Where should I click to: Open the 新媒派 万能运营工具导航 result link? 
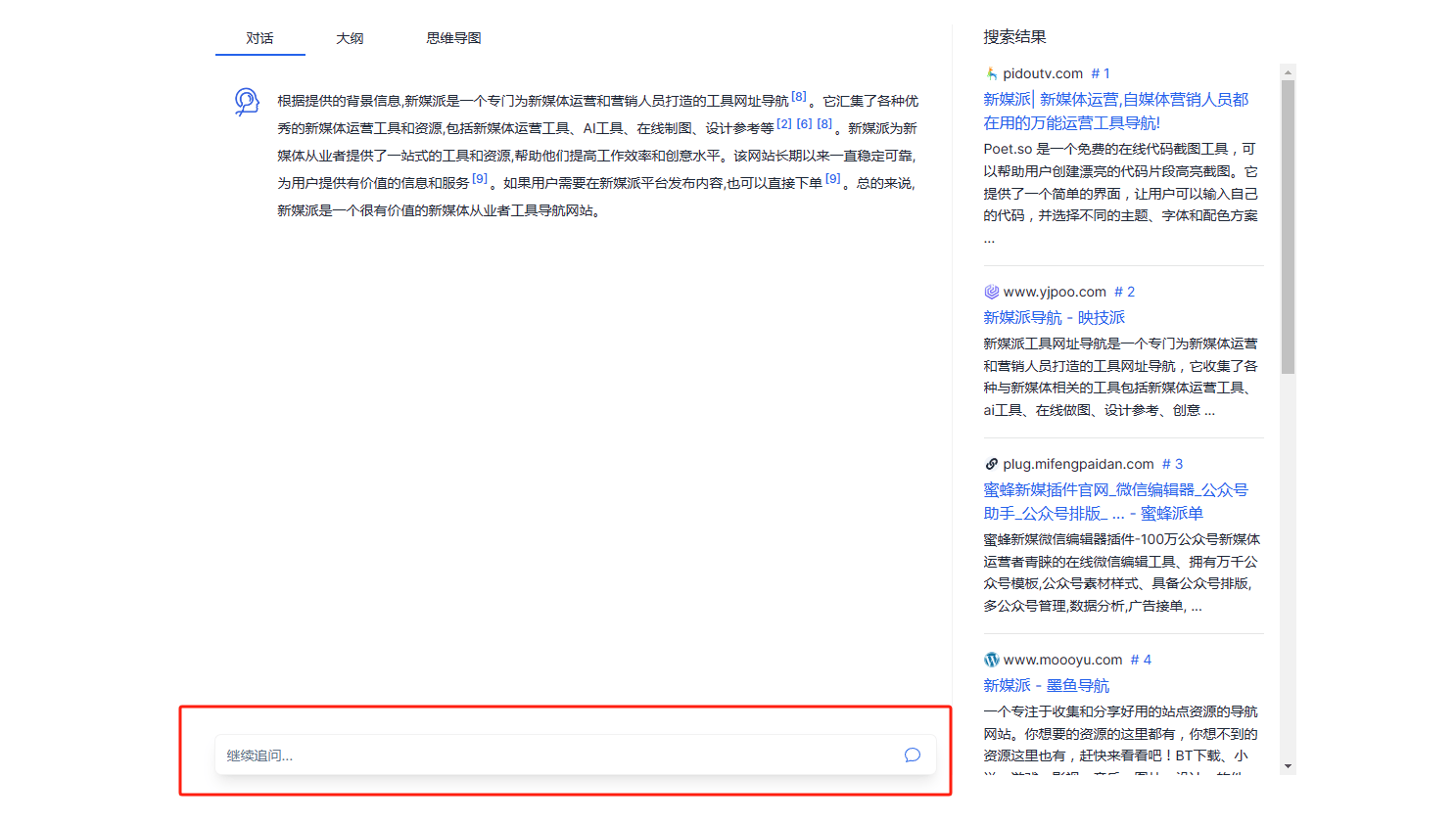coord(1115,111)
